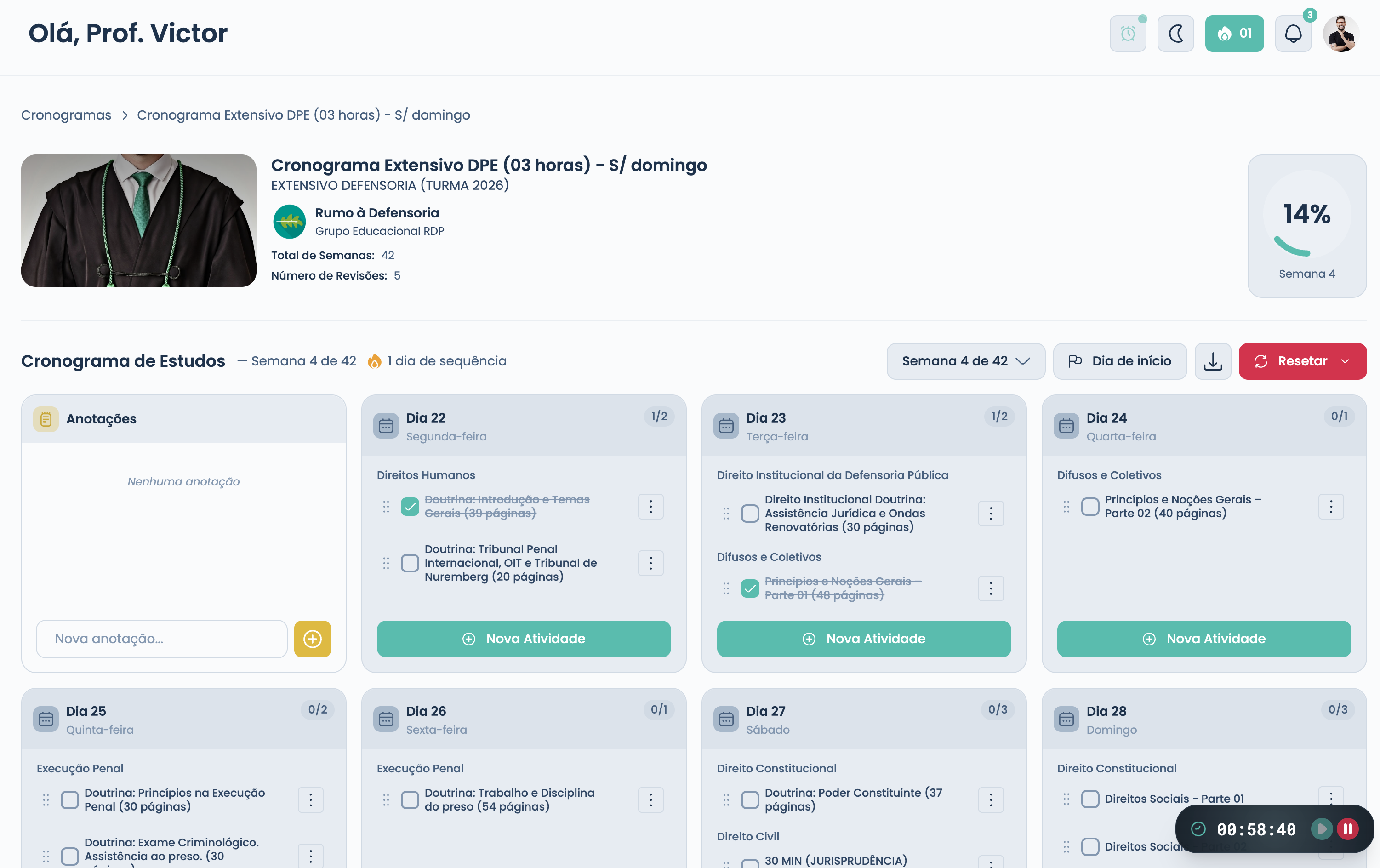The height and width of the screenshot is (868, 1380).
Task: Grab drag handle of Poder Constituinte
Action: (x=726, y=800)
